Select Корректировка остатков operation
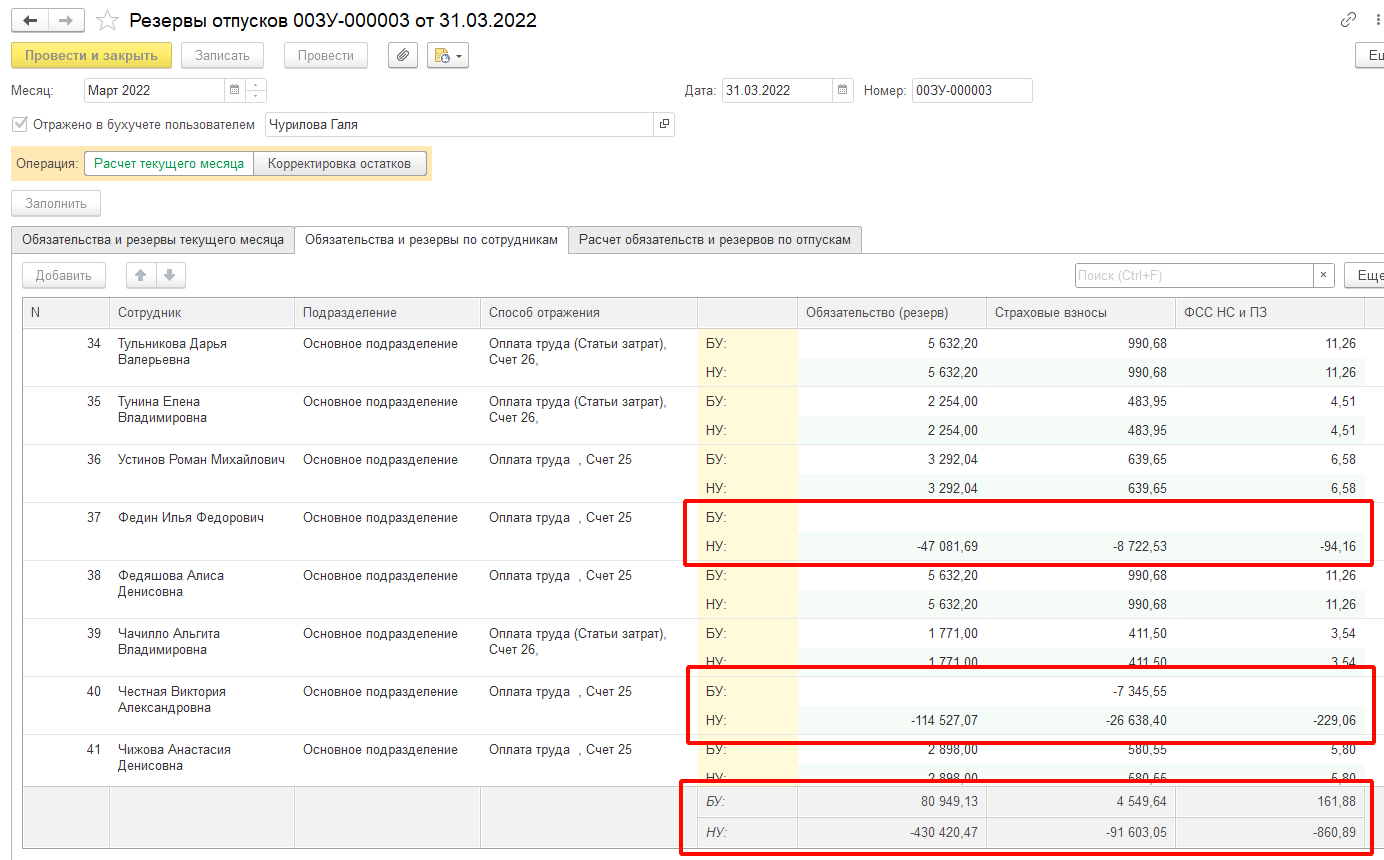This screenshot has height=860, width=1384. point(340,163)
